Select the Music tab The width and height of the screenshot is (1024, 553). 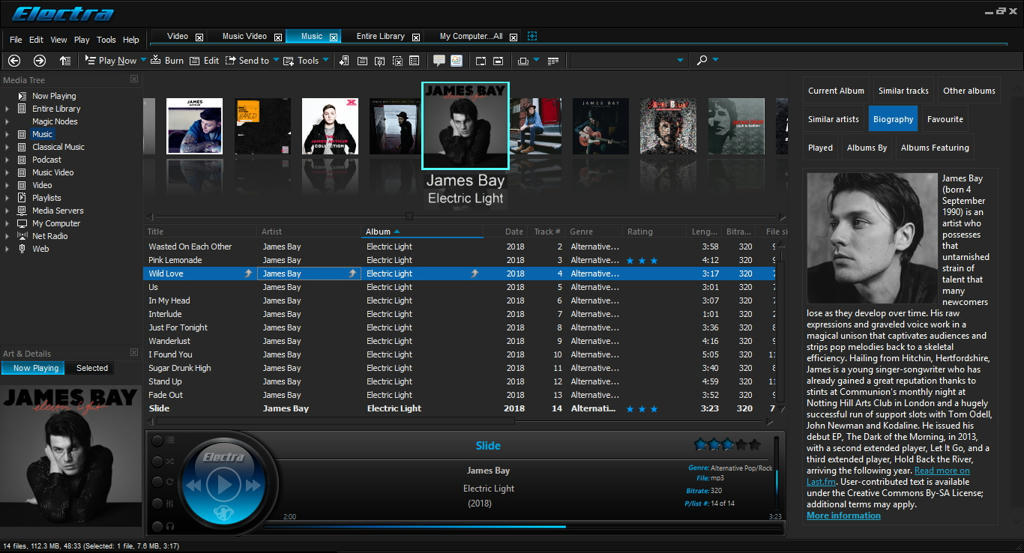coord(312,37)
